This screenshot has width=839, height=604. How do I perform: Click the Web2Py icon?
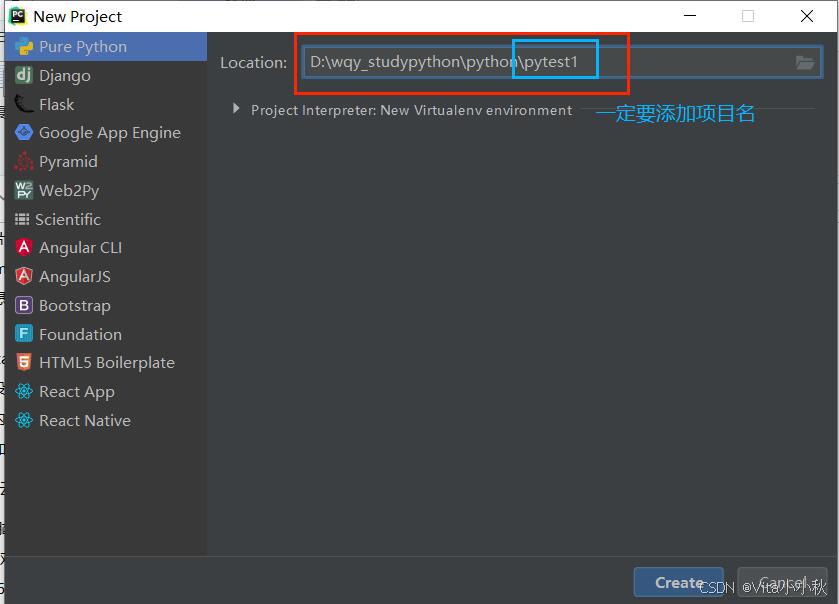(24, 190)
